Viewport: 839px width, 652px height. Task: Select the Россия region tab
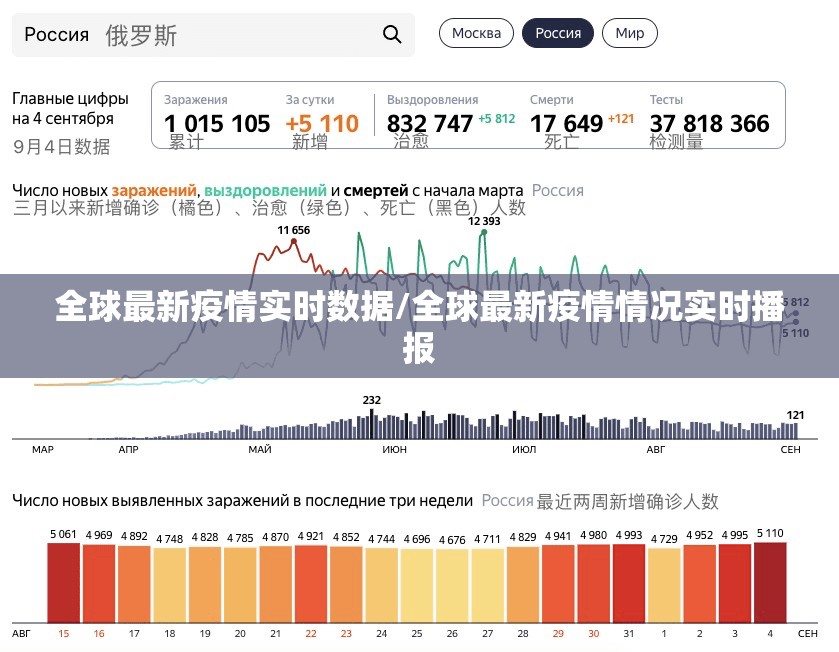[x=557, y=33]
